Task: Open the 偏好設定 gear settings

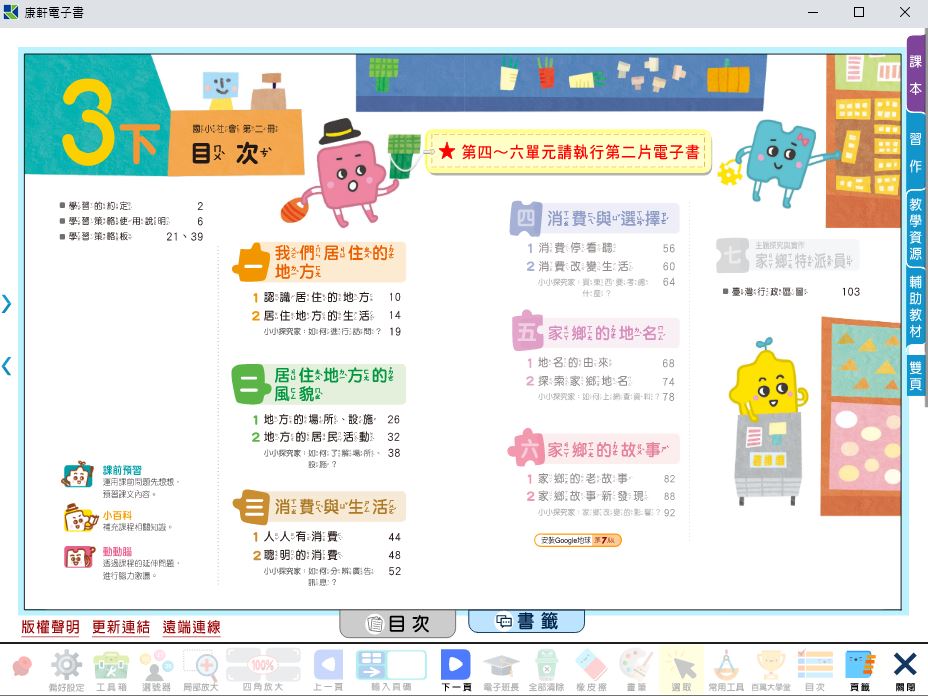Action: [x=66, y=670]
